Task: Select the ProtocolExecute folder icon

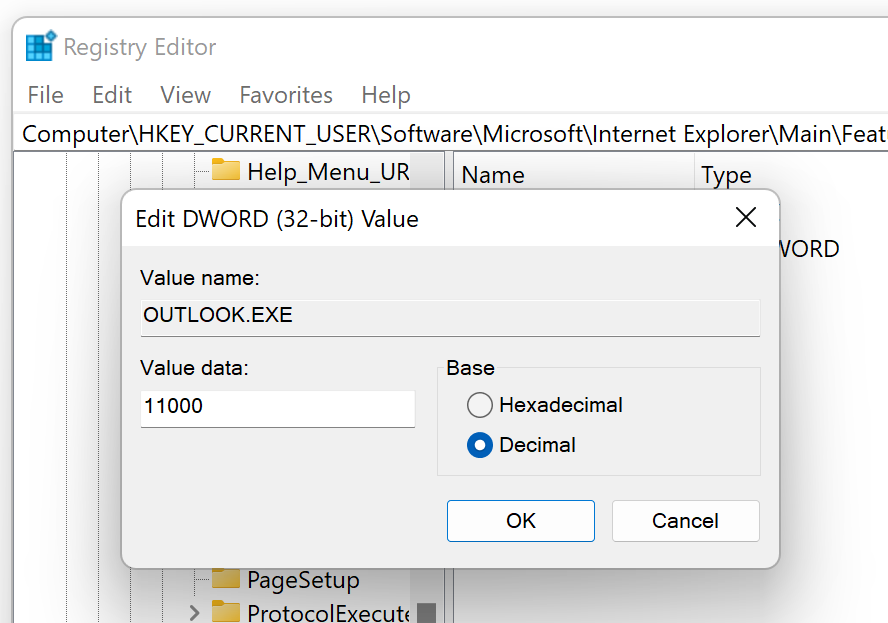Action: (225, 612)
